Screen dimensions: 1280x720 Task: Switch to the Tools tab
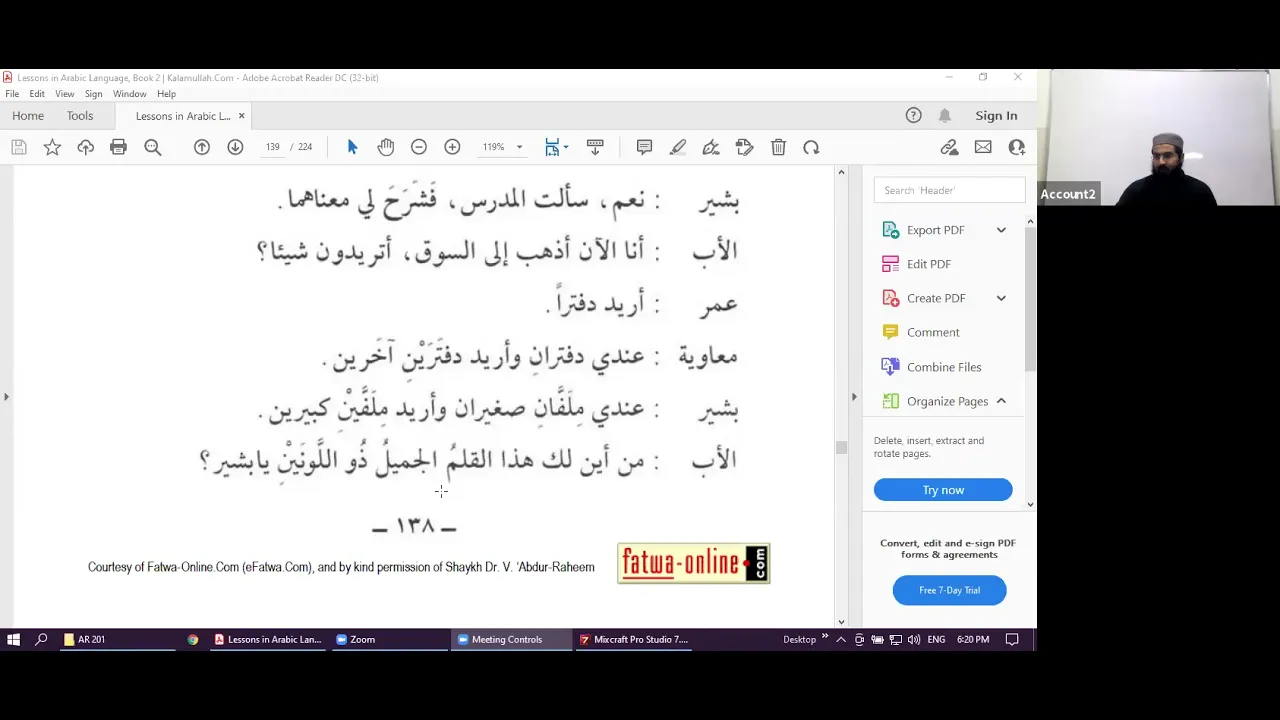(x=80, y=116)
